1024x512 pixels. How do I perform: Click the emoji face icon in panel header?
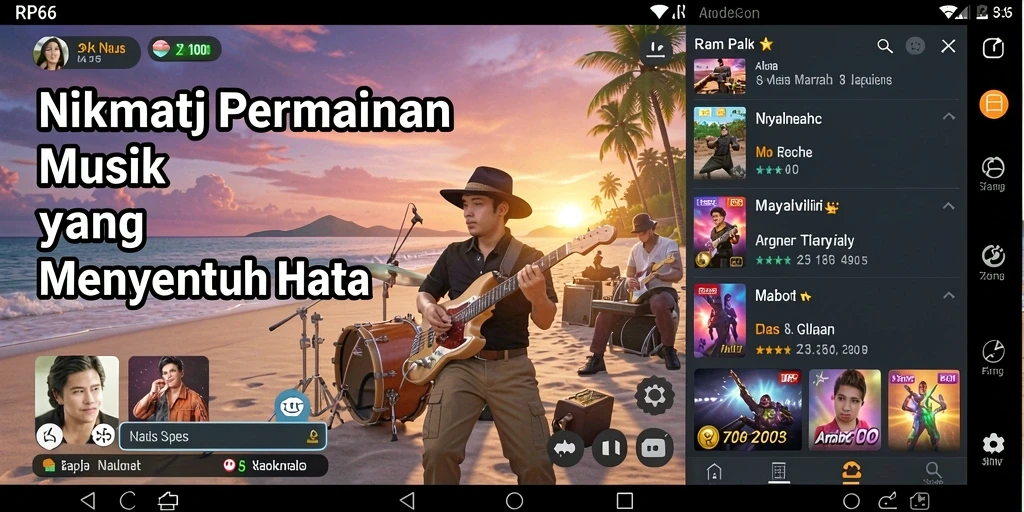pos(915,46)
